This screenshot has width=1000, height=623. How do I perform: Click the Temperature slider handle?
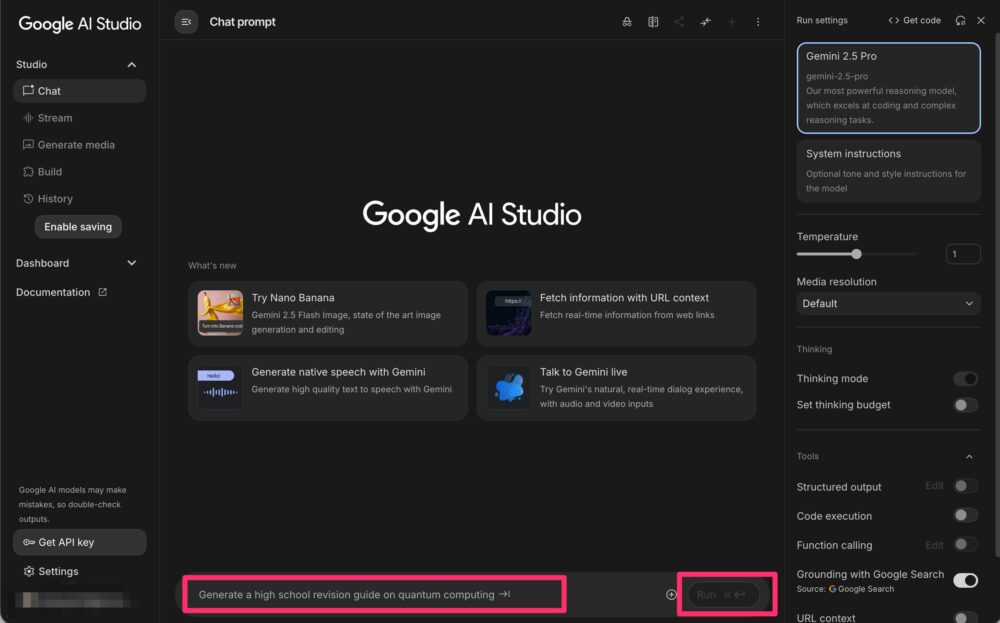tap(856, 254)
